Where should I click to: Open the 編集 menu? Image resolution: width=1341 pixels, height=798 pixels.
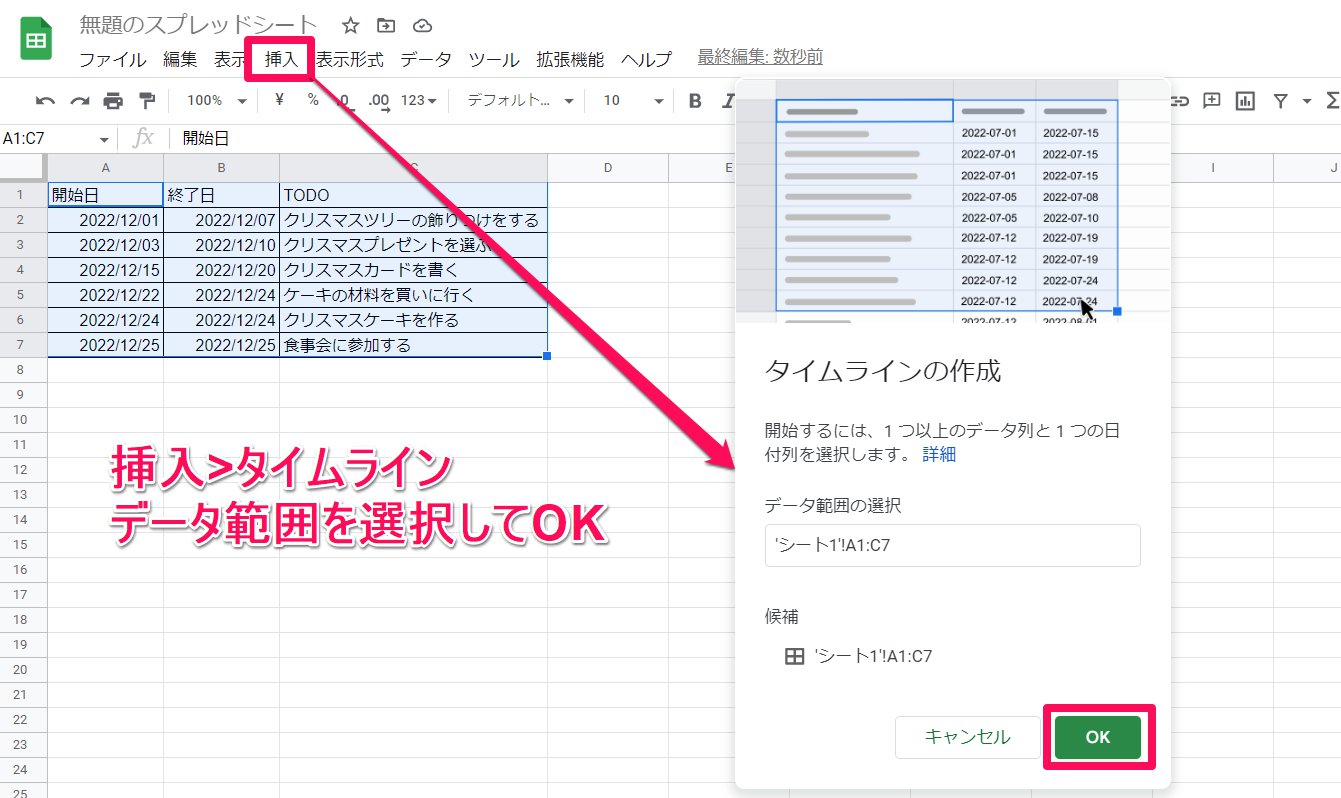[x=180, y=59]
